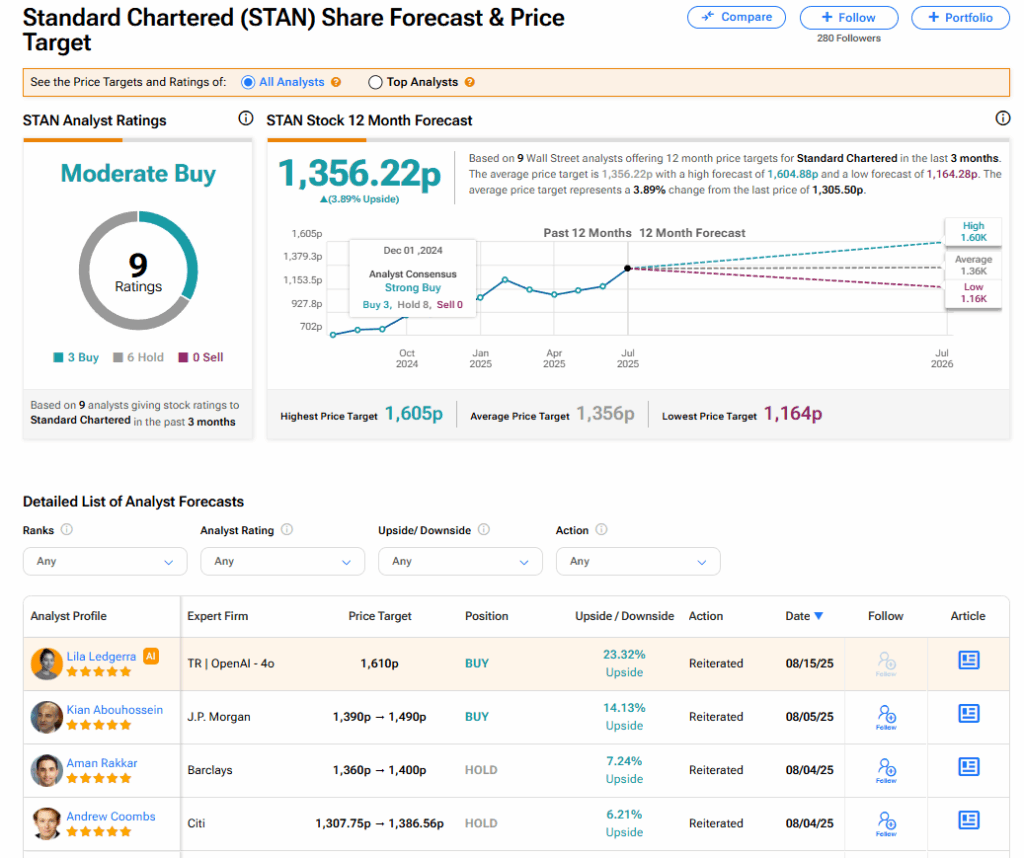
Task: Follow analyst Andrew Coombs
Action: click(x=886, y=822)
